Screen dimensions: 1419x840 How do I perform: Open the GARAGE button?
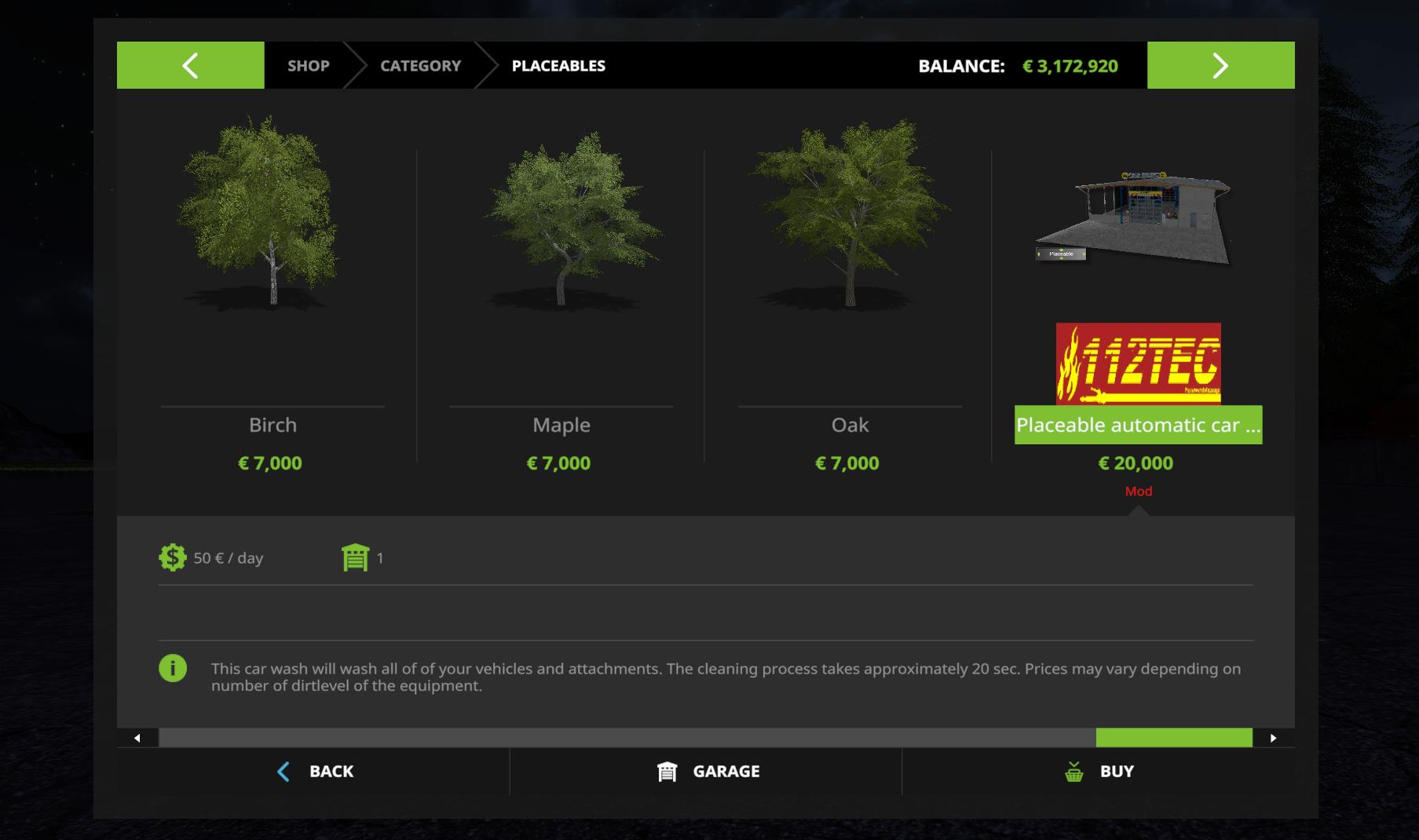point(706,772)
